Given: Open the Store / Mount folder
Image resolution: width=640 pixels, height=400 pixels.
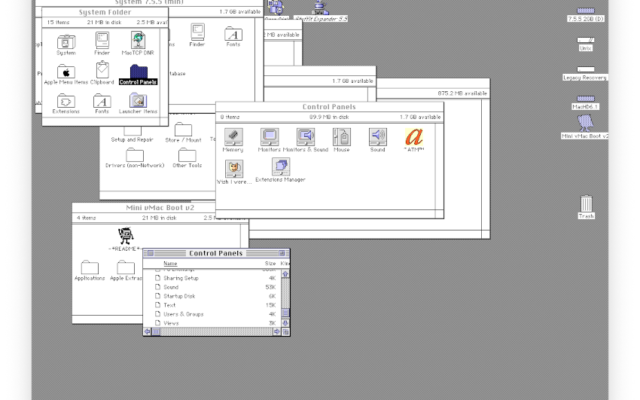Looking at the screenshot, I should pyautogui.click(x=183, y=129).
